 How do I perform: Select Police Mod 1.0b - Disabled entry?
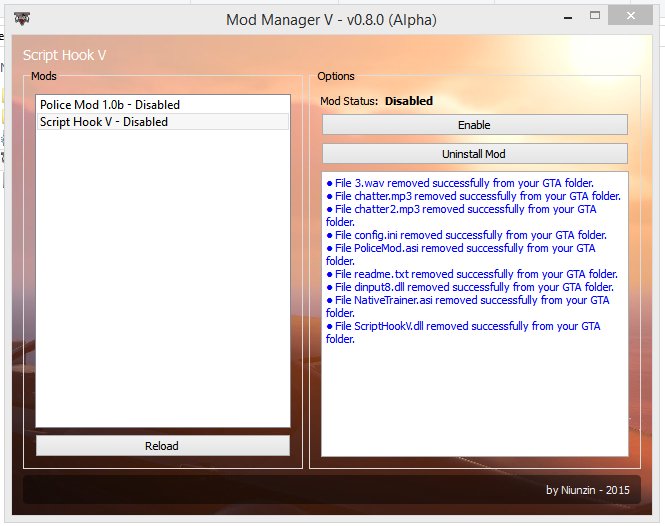pyautogui.click(x=163, y=104)
